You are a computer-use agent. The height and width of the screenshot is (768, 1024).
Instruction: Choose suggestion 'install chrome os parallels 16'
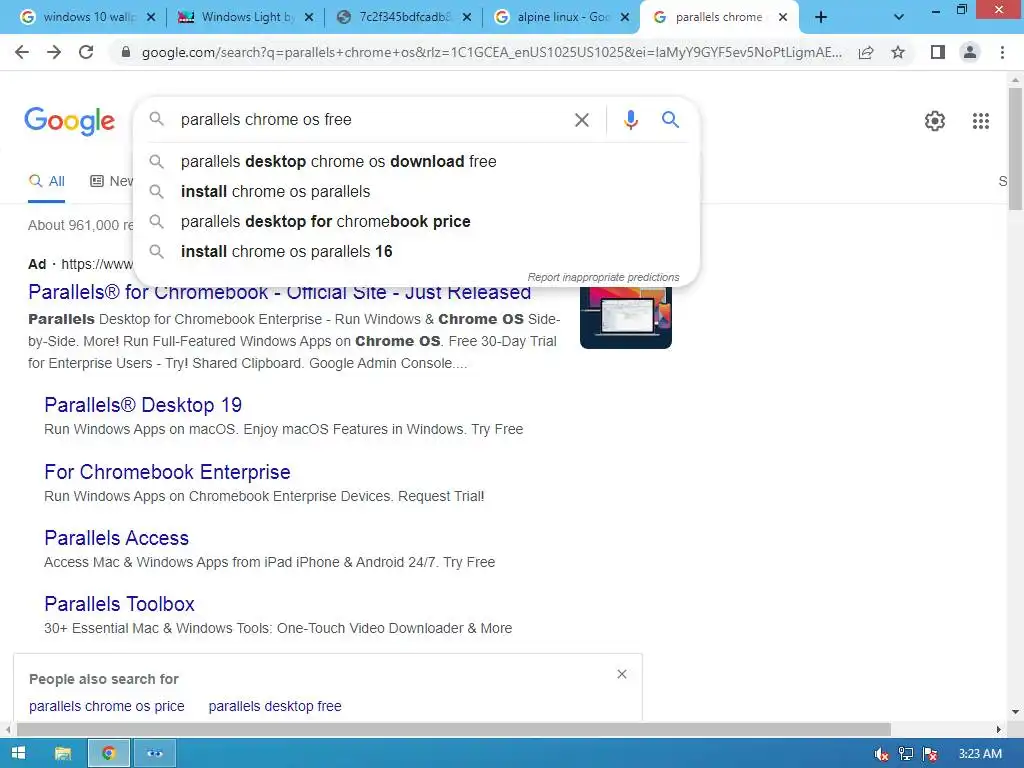click(416, 251)
